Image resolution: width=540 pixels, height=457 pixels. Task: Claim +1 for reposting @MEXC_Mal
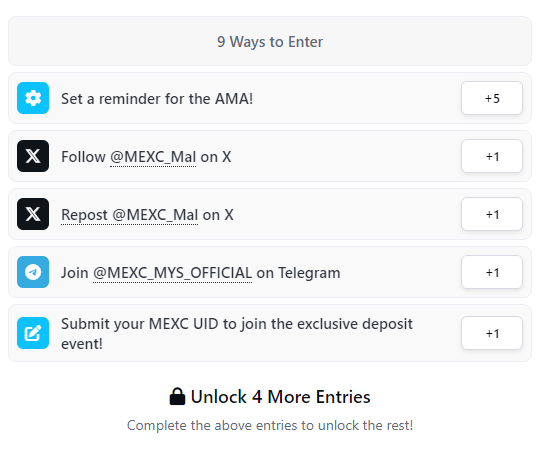coord(492,214)
